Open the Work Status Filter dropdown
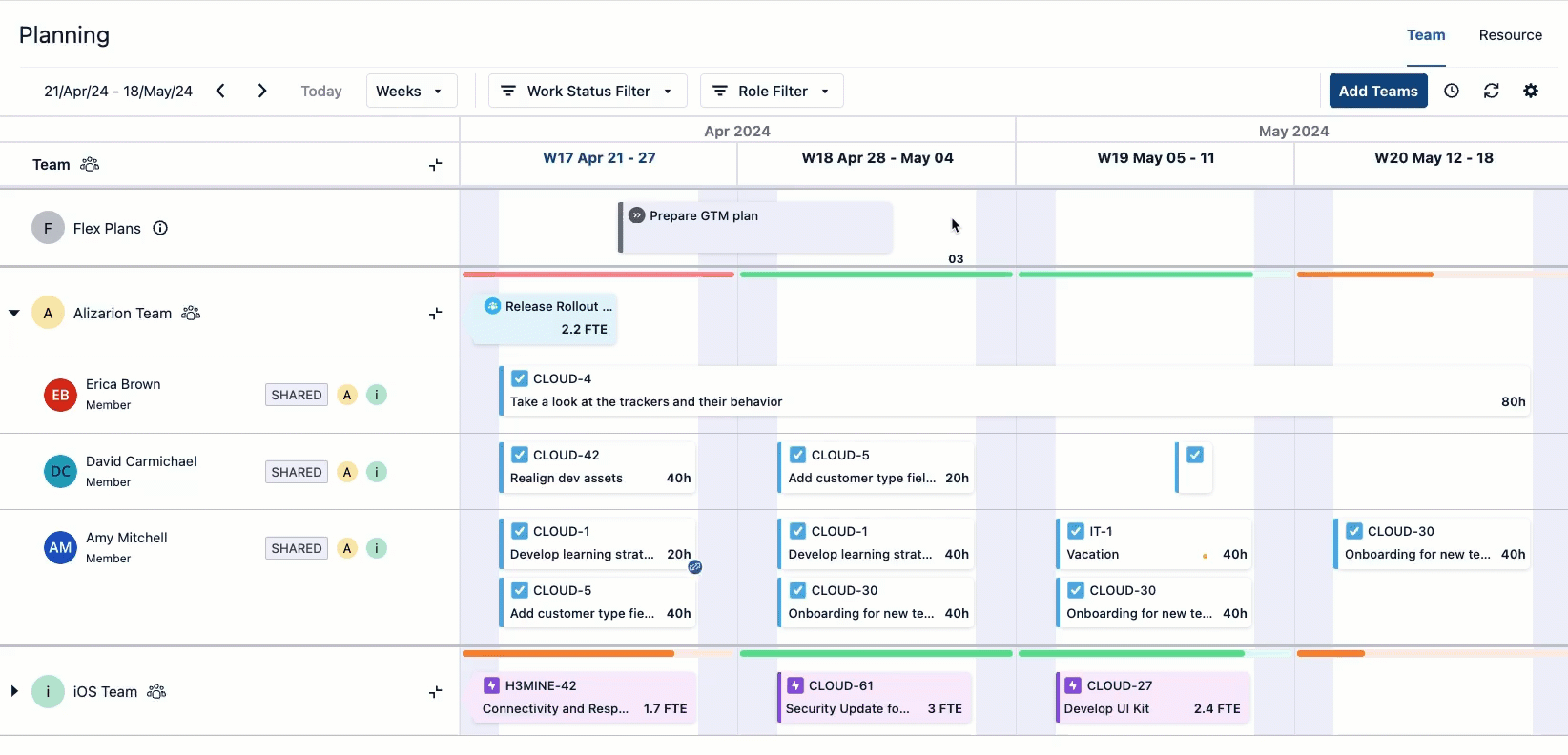The width and height of the screenshot is (1568, 755). click(588, 91)
